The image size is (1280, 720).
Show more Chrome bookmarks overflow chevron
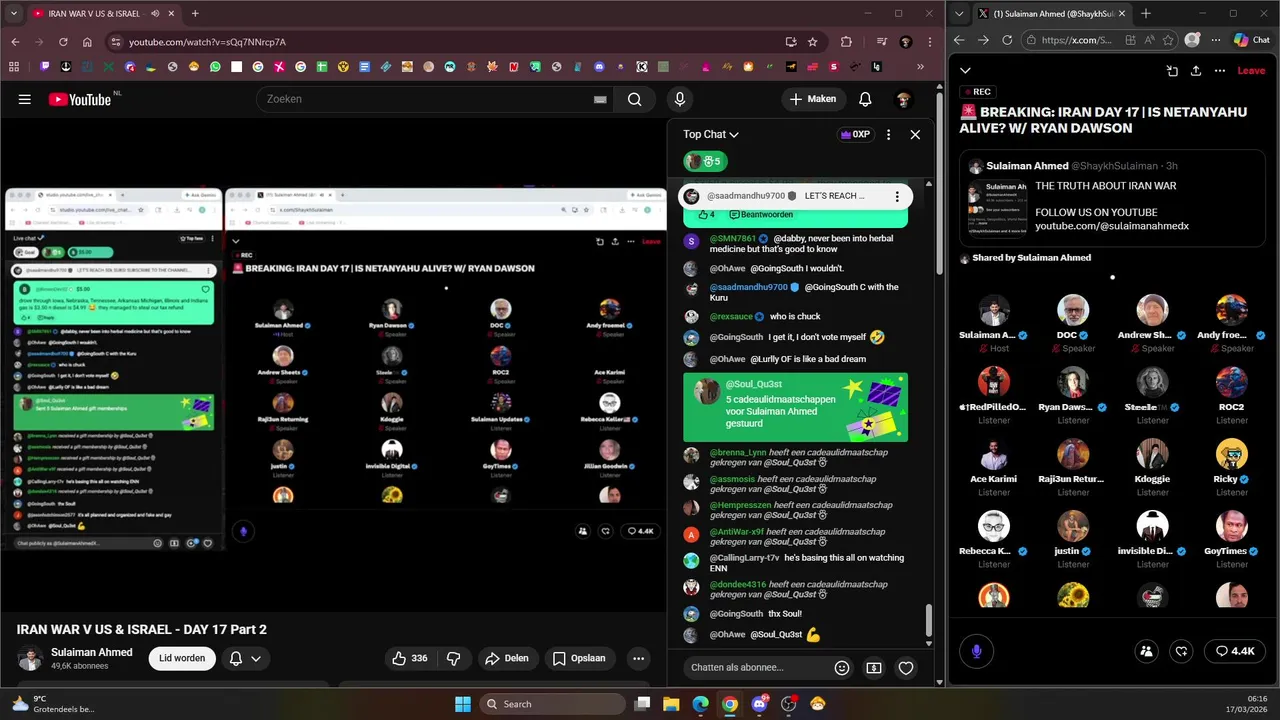(921, 67)
